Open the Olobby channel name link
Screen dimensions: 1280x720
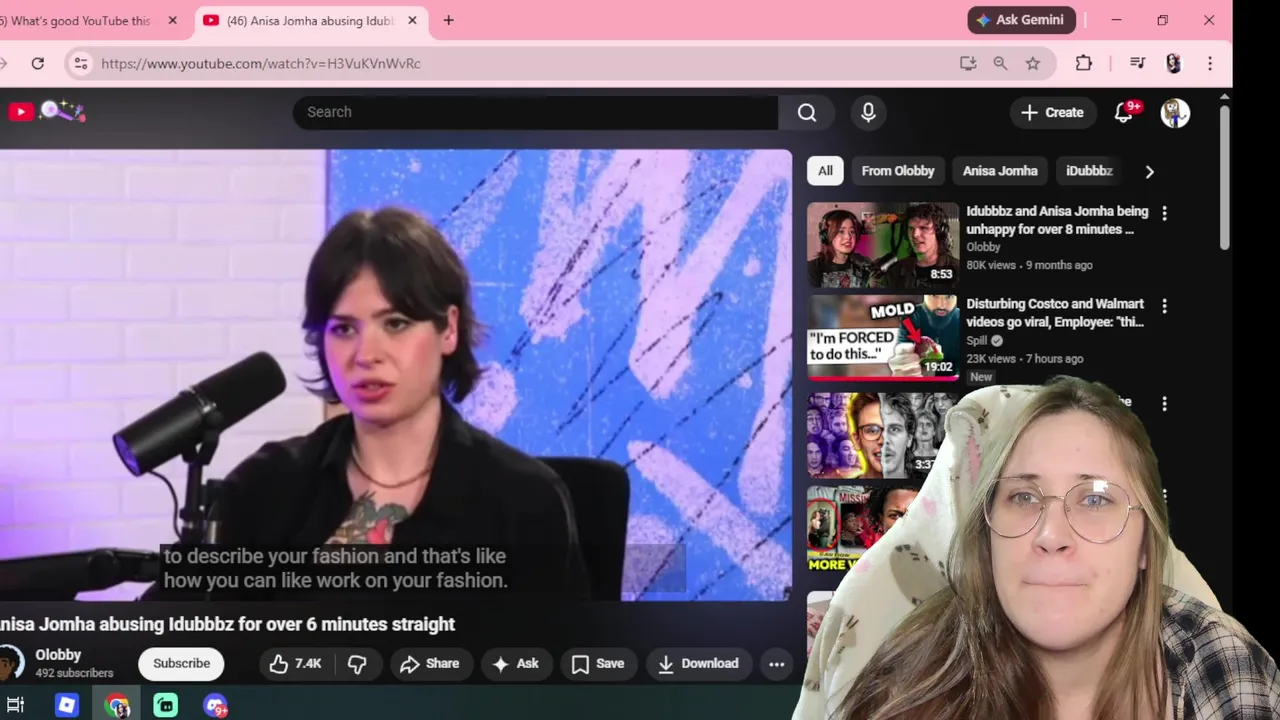pos(58,655)
